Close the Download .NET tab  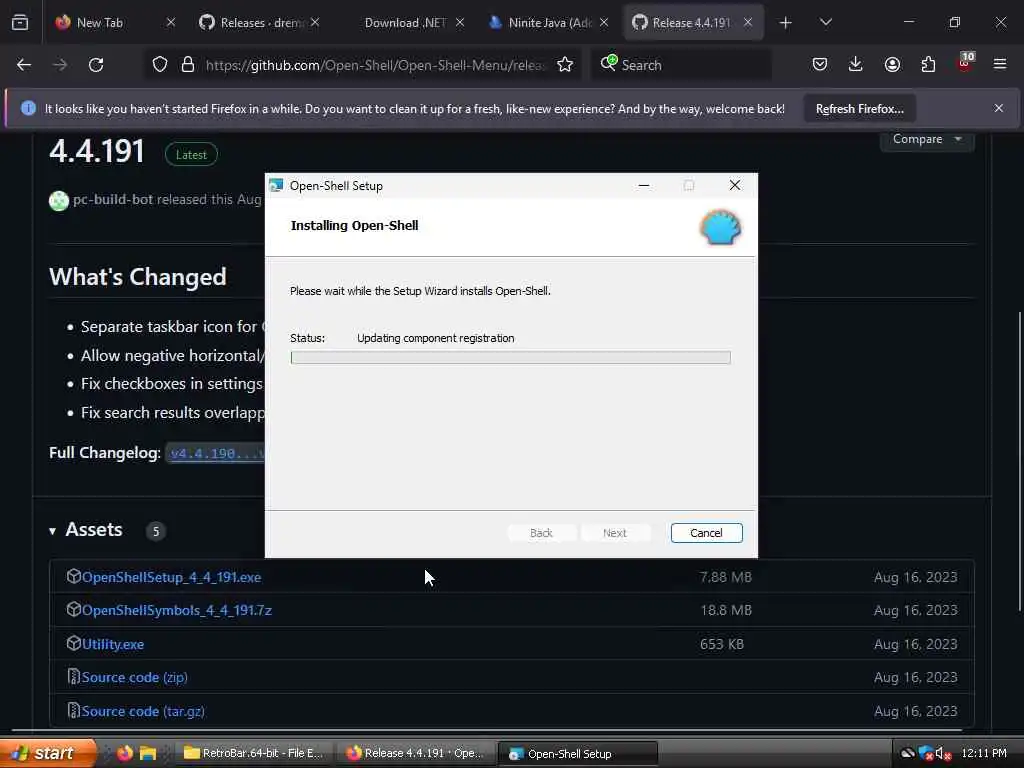pyautogui.click(x=460, y=23)
